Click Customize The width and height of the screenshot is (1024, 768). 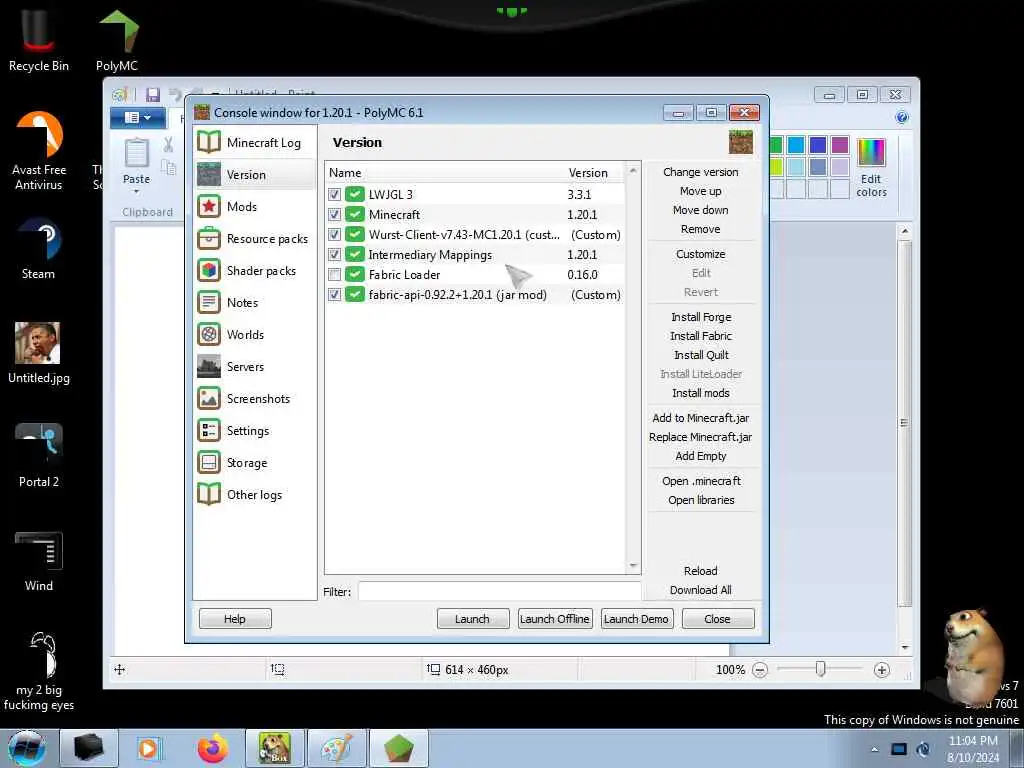[701, 254]
